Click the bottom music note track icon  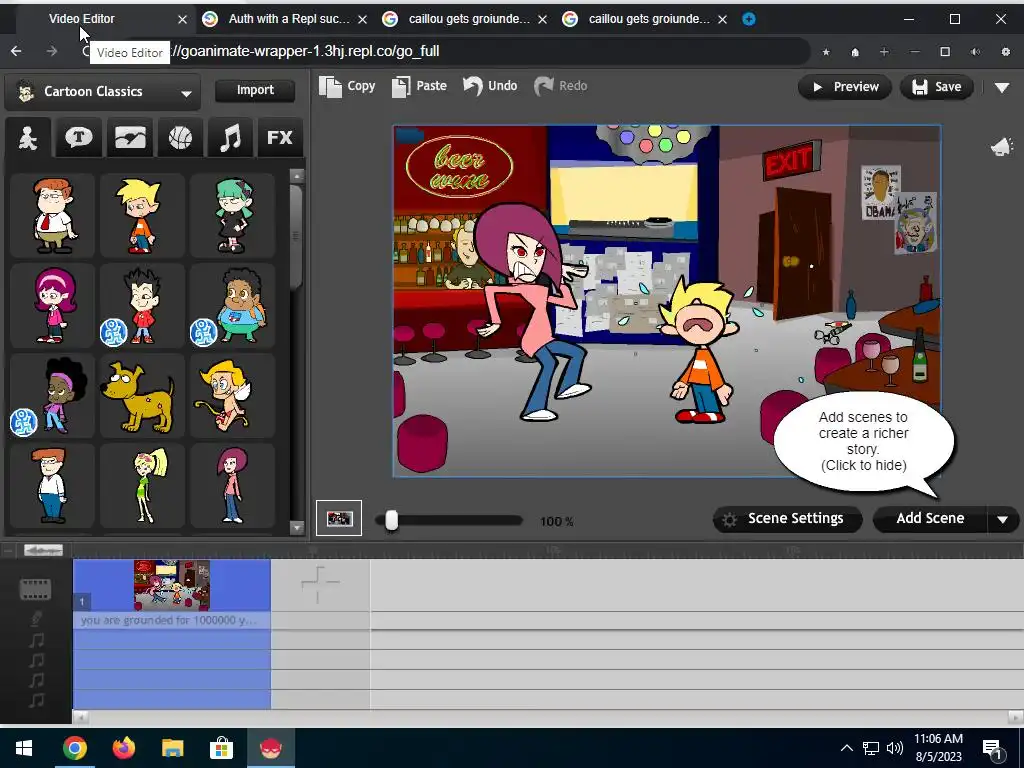pyautogui.click(x=37, y=701)
